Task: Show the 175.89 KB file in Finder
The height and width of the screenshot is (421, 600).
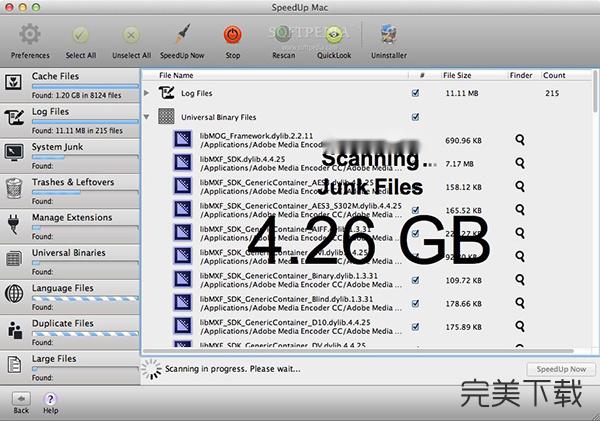Action: point(520,326)
